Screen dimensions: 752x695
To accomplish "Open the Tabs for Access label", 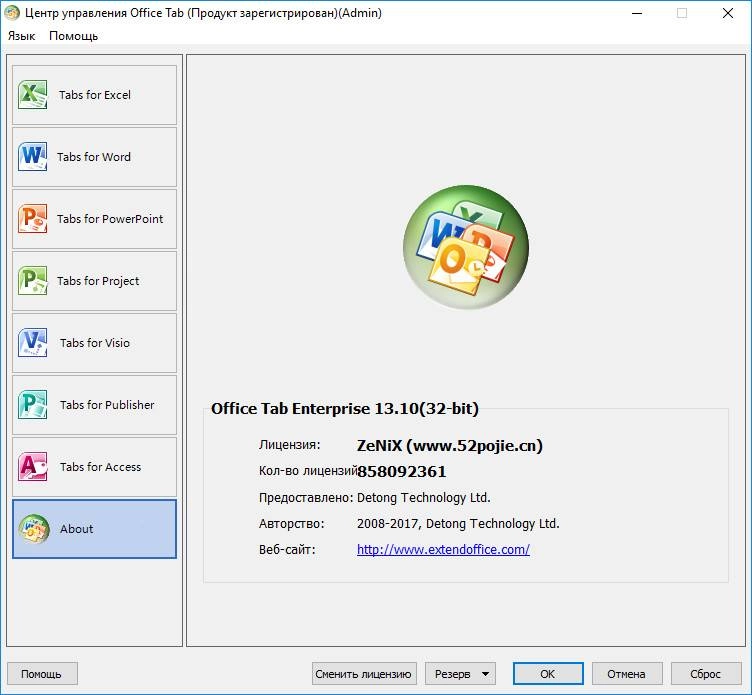I will click(x=101, y=467).
